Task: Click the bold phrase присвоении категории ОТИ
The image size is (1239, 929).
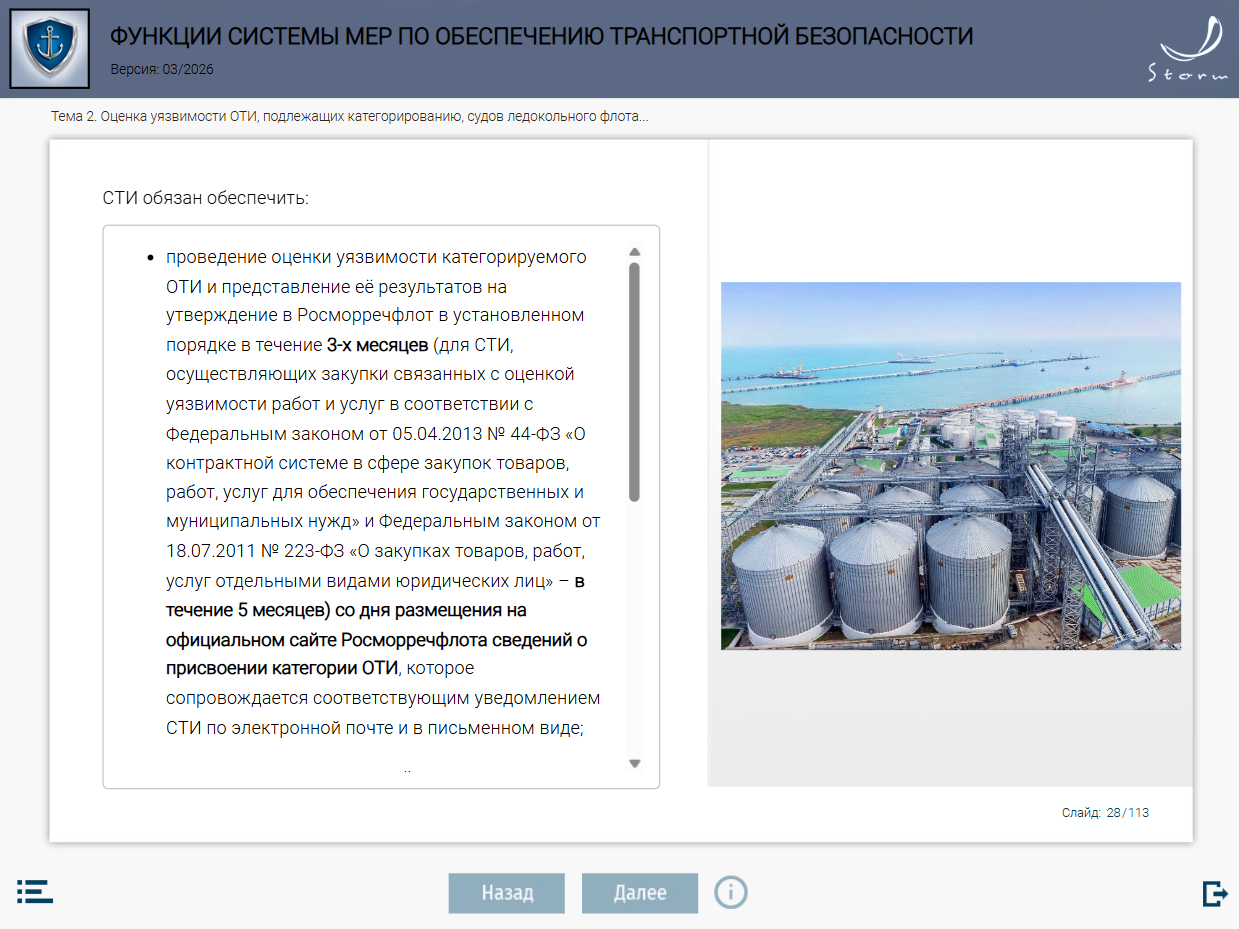Action: 283,668
